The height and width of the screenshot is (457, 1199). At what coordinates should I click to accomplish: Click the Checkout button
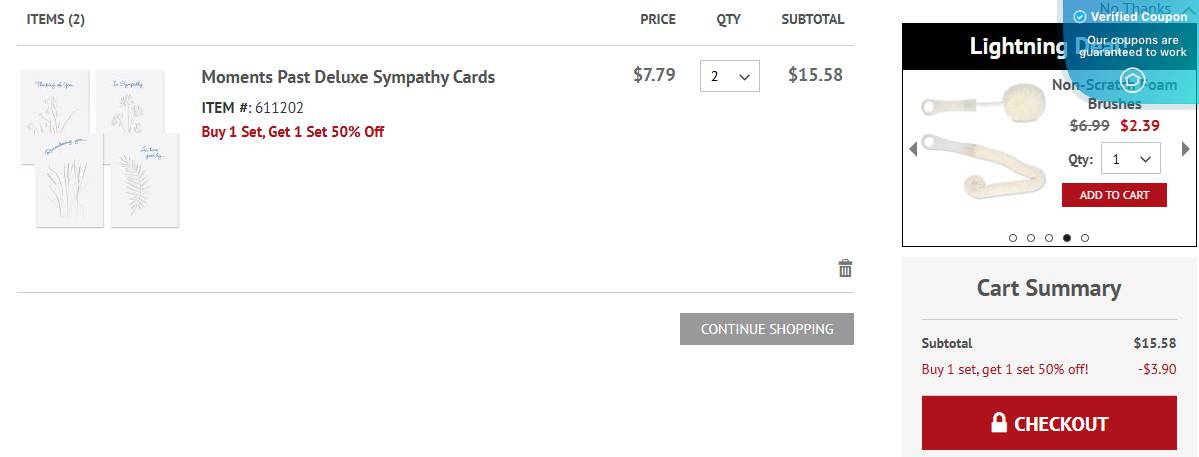(x=1049, y=423)
